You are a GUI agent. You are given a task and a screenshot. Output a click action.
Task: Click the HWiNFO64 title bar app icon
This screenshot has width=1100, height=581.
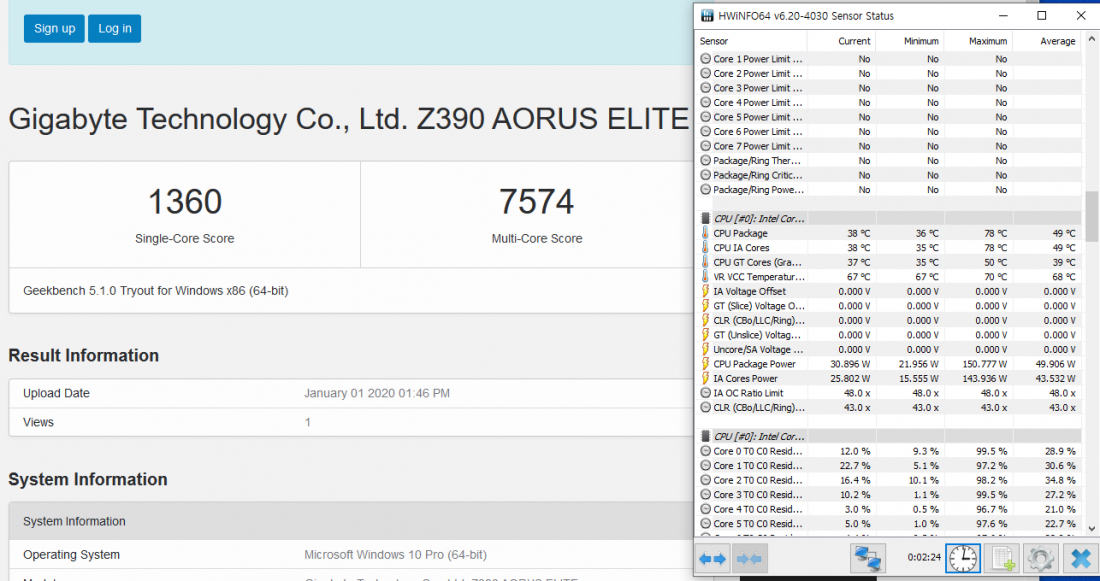click(x=708, y=15)
